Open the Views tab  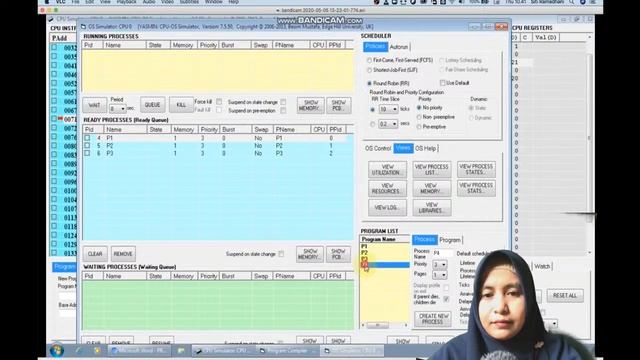coord(403,148)
